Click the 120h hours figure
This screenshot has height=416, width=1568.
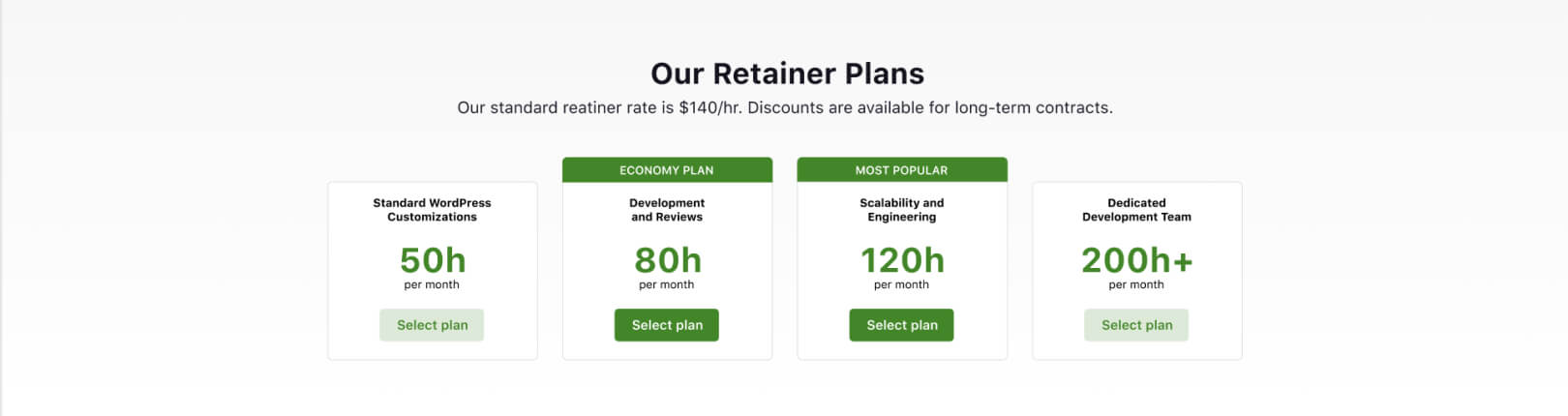(902, 260)
